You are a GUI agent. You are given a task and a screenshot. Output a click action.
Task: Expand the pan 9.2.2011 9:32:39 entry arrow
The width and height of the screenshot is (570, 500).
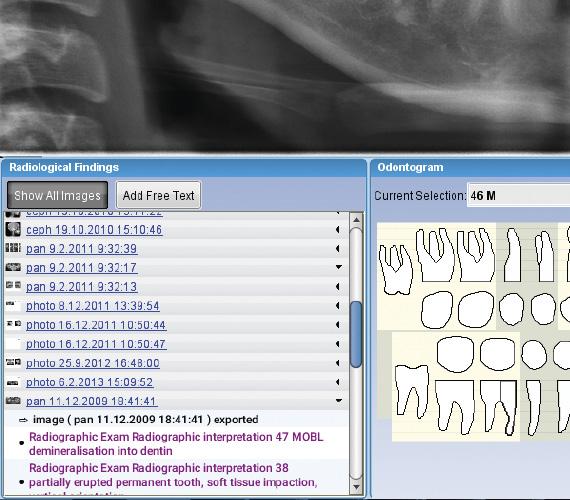(x=338, y=248)
